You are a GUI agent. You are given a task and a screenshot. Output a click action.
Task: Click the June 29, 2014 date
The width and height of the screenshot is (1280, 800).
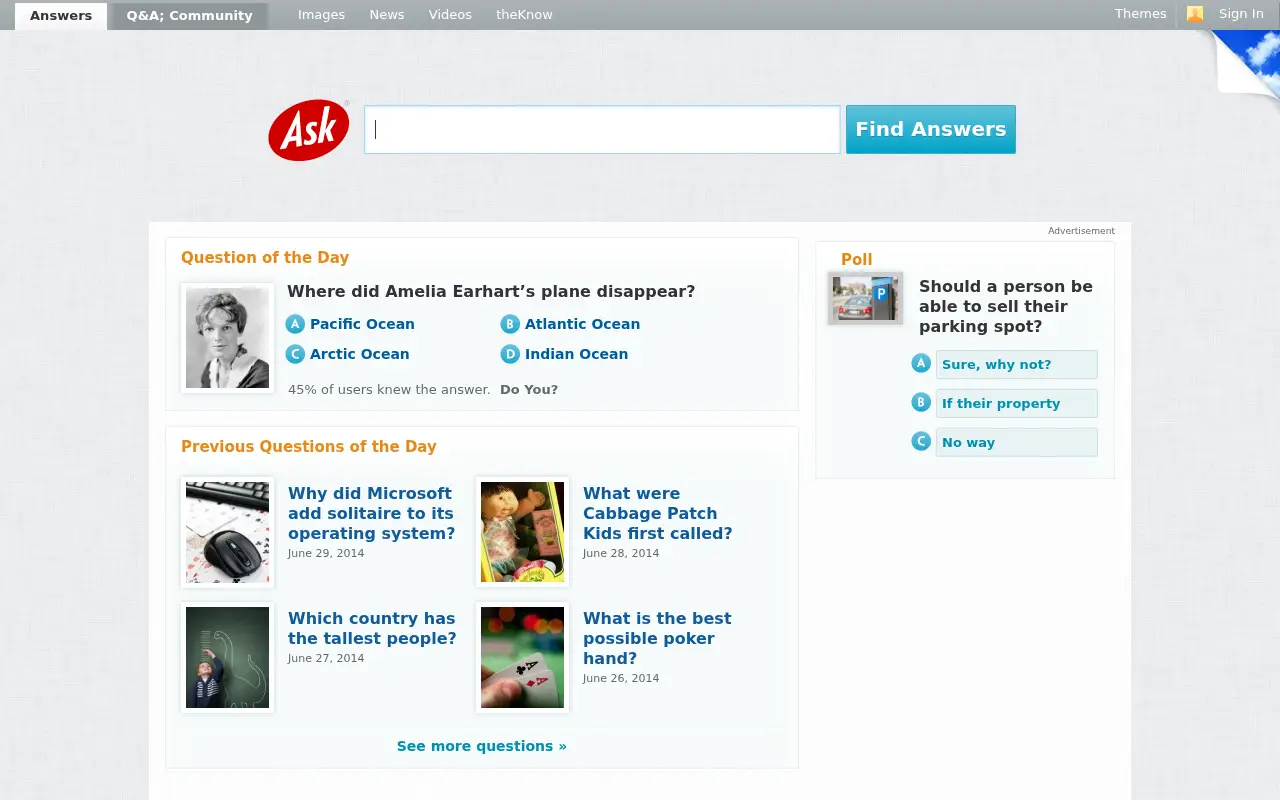pyautogui.click(x=326, y=553)
